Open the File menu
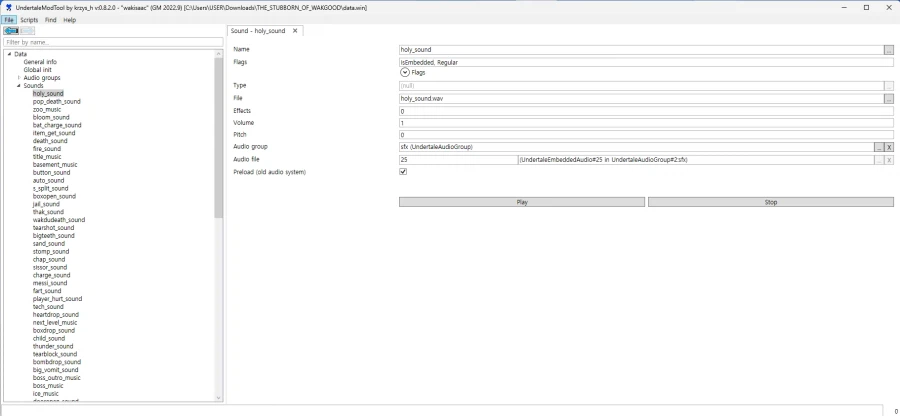 tap(9, 20)
